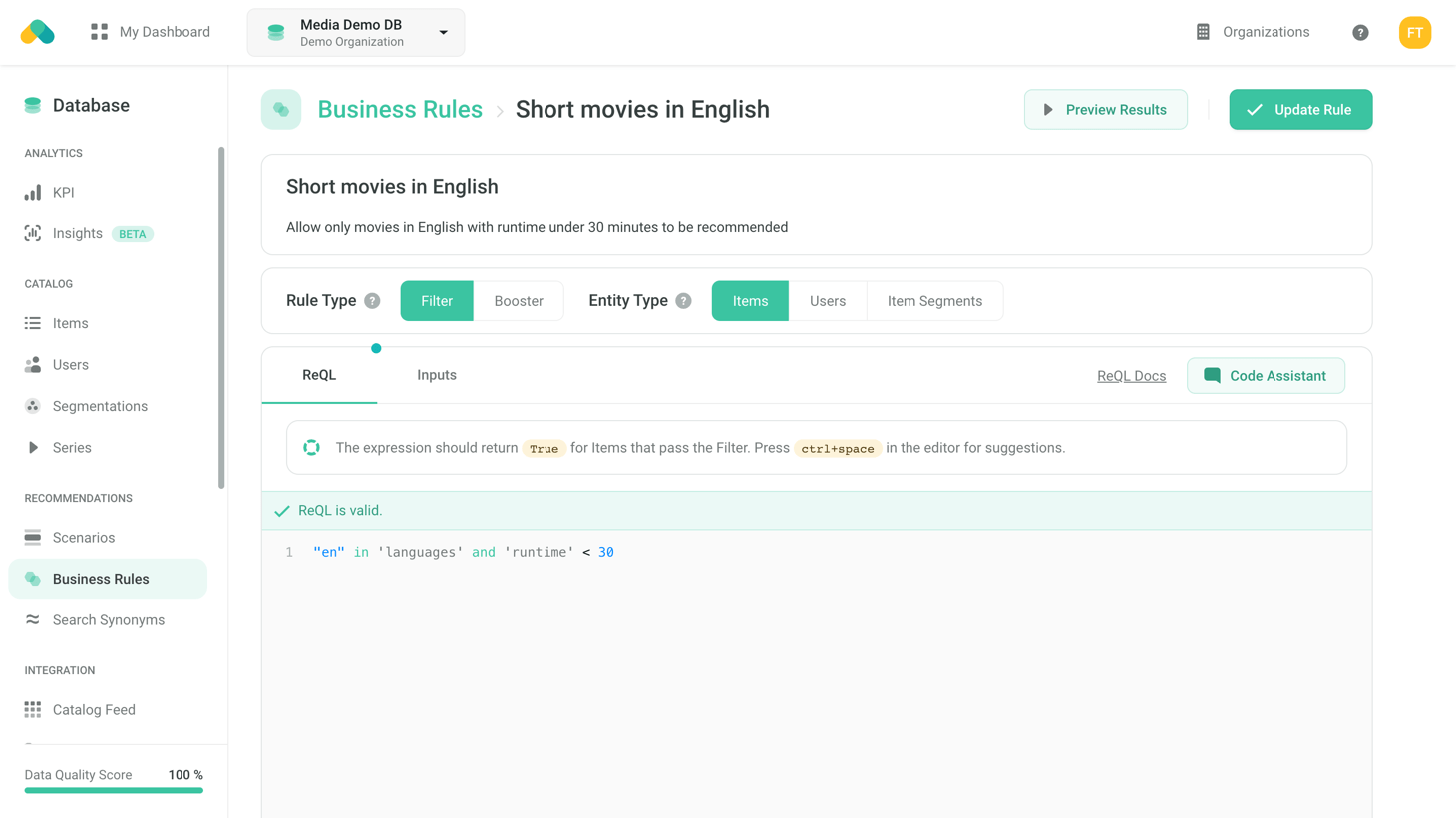Open KPI analytics from sidebar

[x=63, y=193]
